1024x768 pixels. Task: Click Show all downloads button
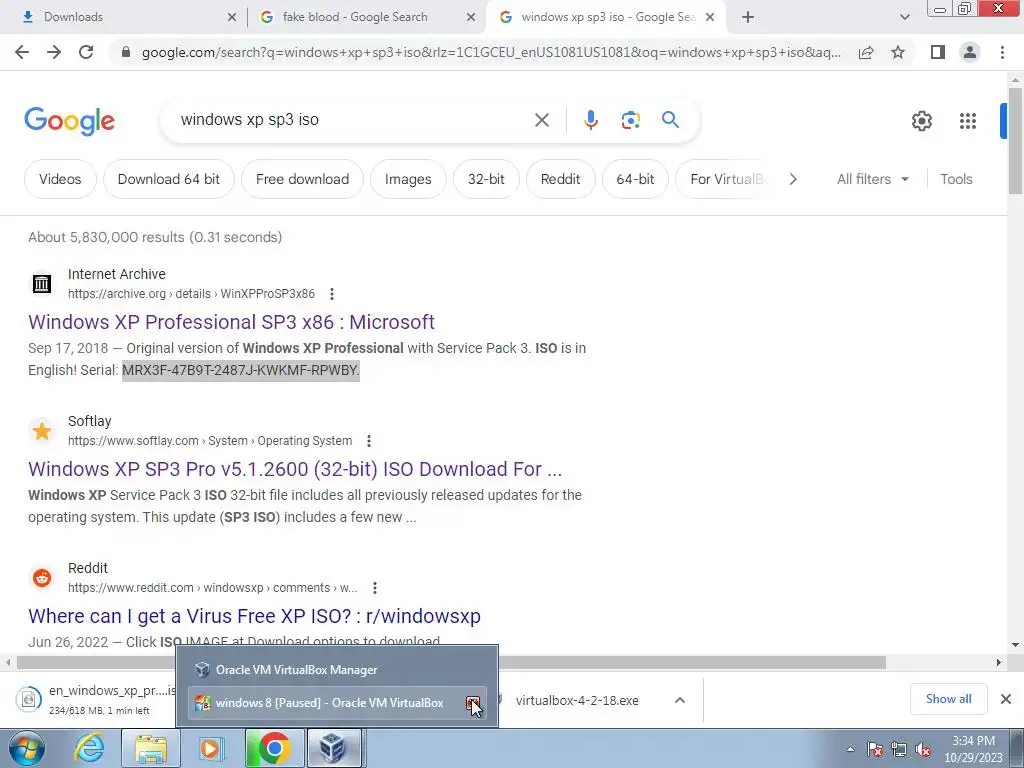(948, 699)
